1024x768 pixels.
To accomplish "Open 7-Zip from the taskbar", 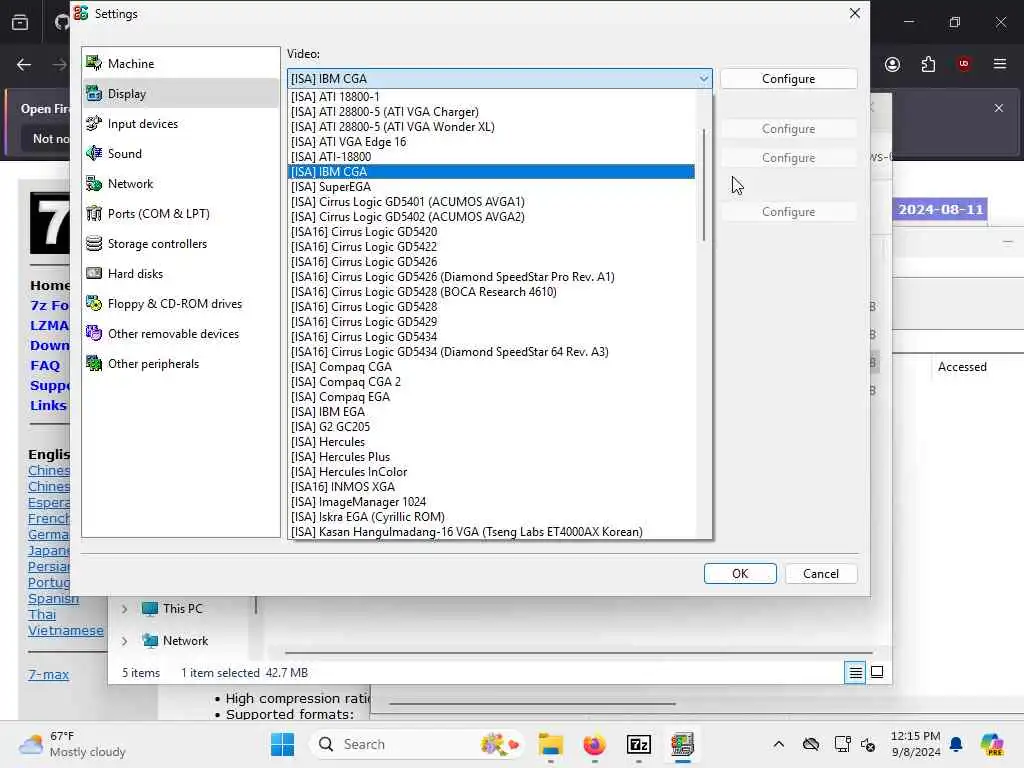I will pyautogui.click(x=639, y=744).
